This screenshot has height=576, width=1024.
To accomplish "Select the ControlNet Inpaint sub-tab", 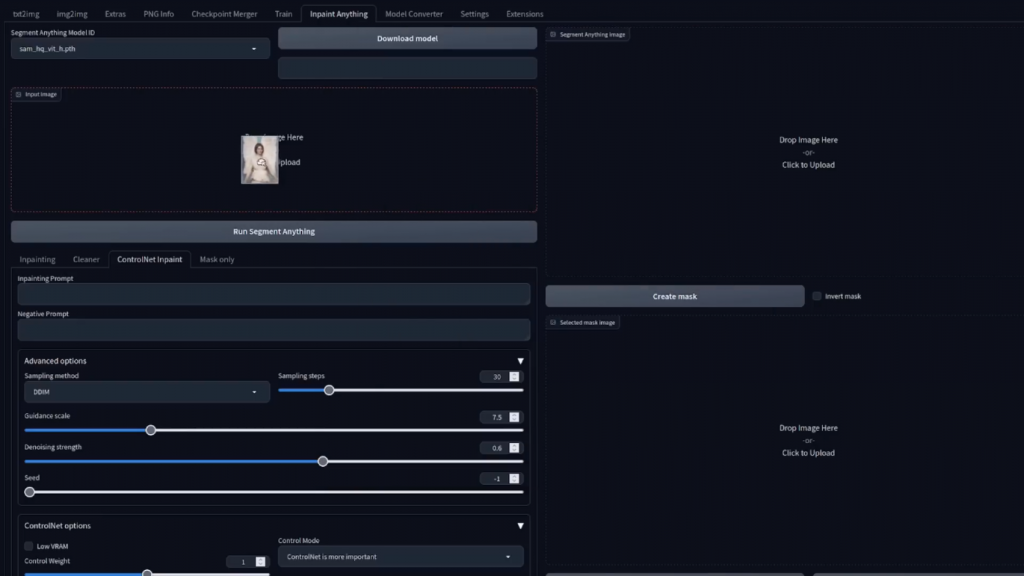I will 150,259.
